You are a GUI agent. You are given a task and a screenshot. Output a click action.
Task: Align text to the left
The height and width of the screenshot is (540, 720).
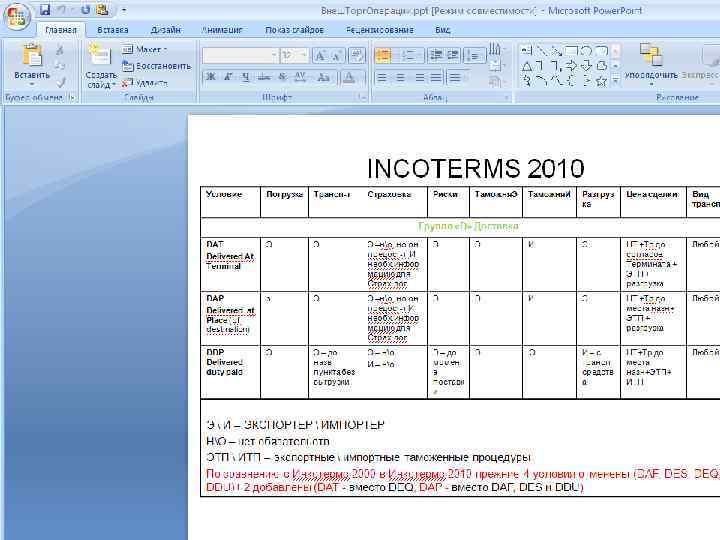[x=382, y=78]
